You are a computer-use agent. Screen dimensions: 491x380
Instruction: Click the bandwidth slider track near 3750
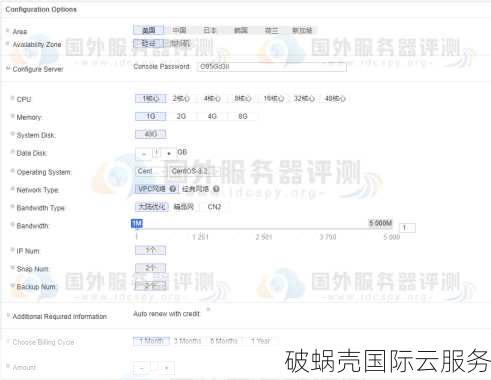[328, 229]
